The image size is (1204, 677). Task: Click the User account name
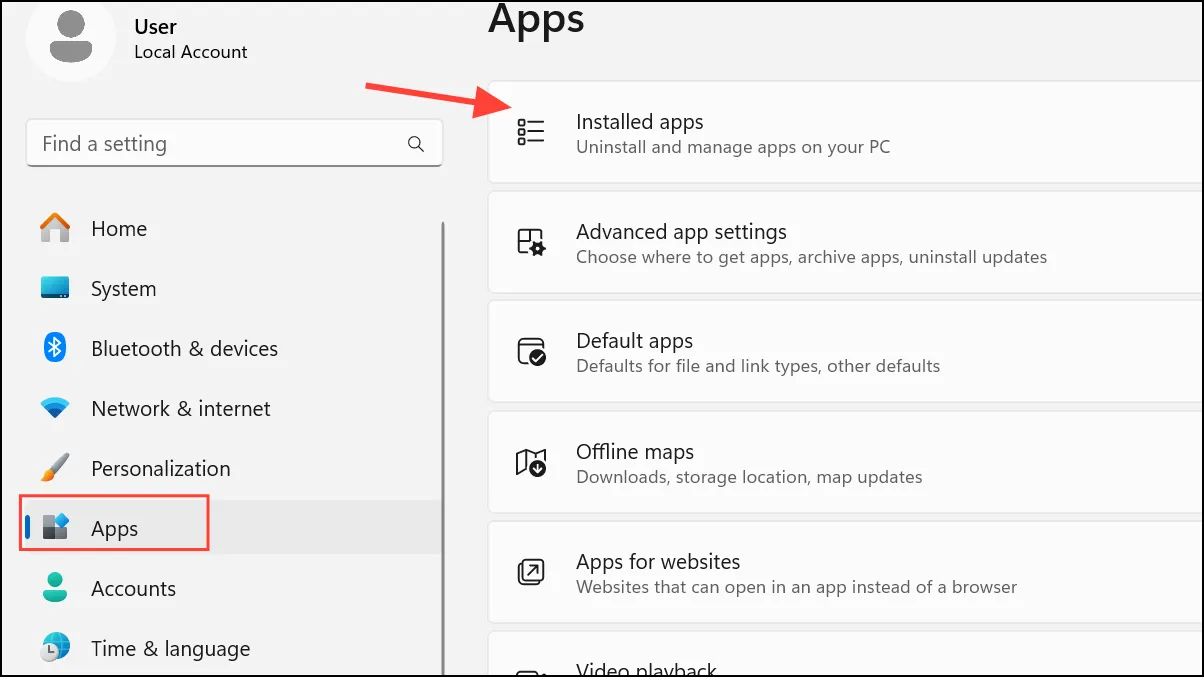pos(156,27)
